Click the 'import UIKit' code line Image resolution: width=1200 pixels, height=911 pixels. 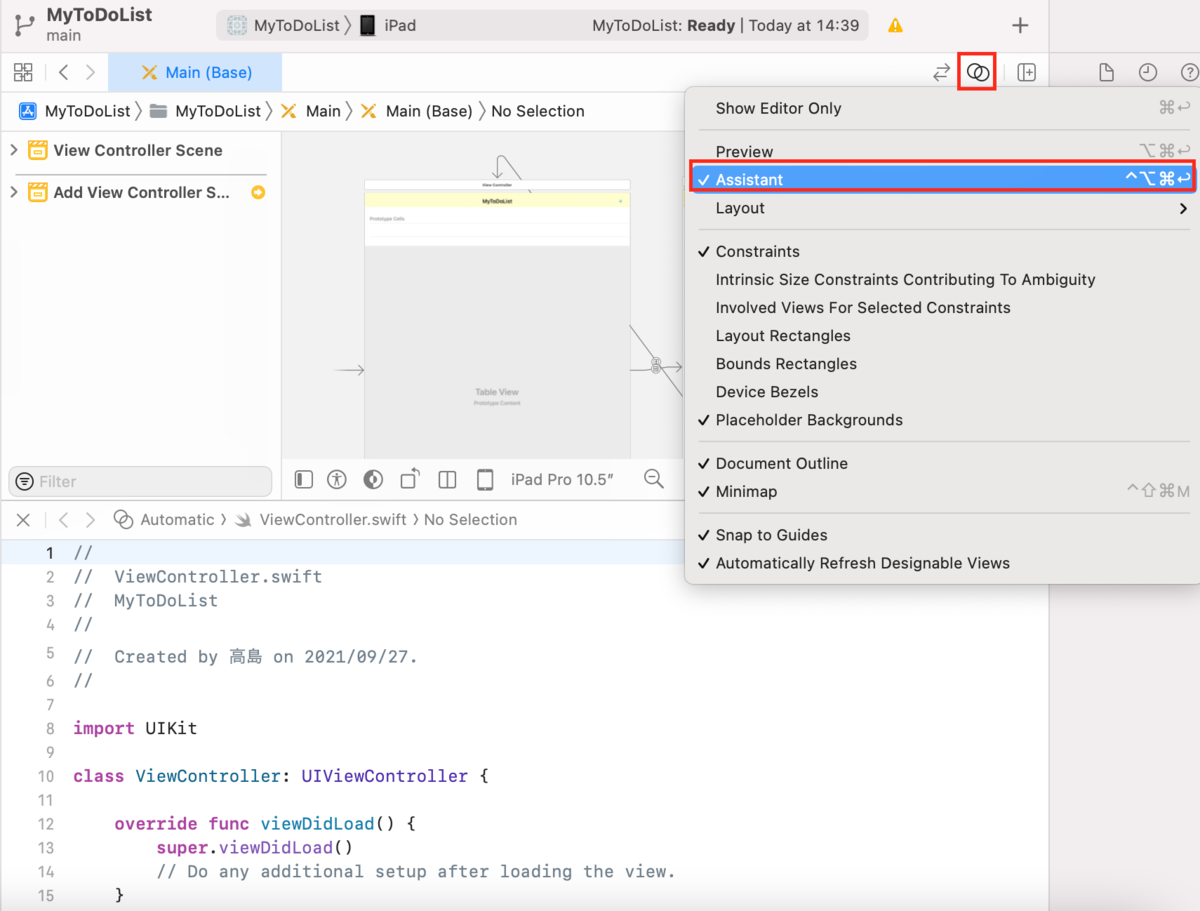[135, 728]
